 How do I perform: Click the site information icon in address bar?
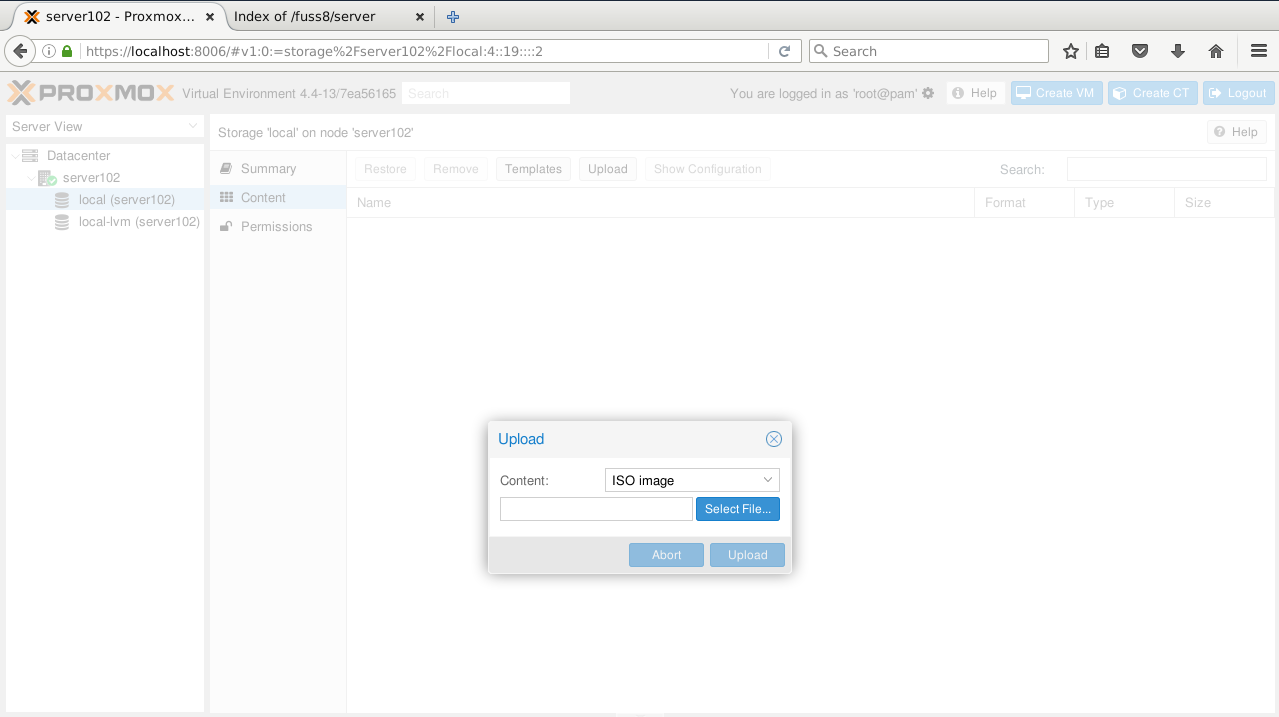click(x=48, y=51)
